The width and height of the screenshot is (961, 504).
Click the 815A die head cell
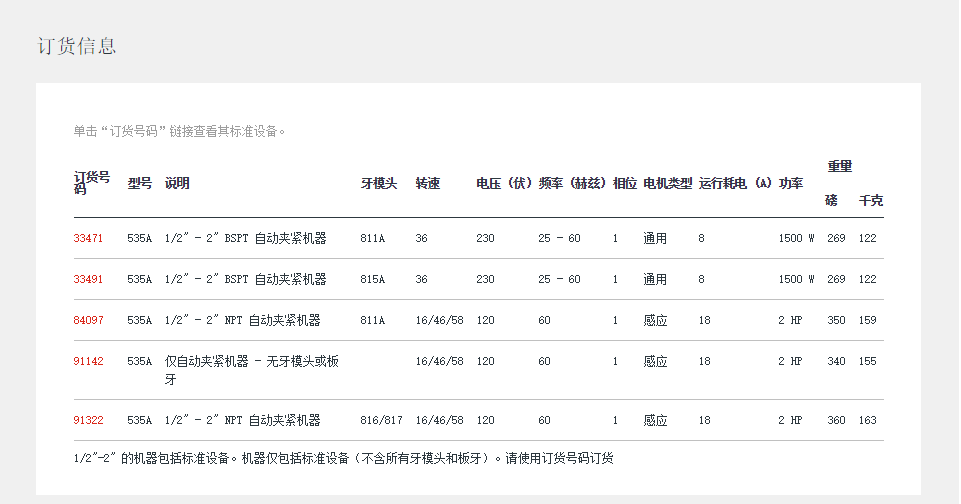372,280
